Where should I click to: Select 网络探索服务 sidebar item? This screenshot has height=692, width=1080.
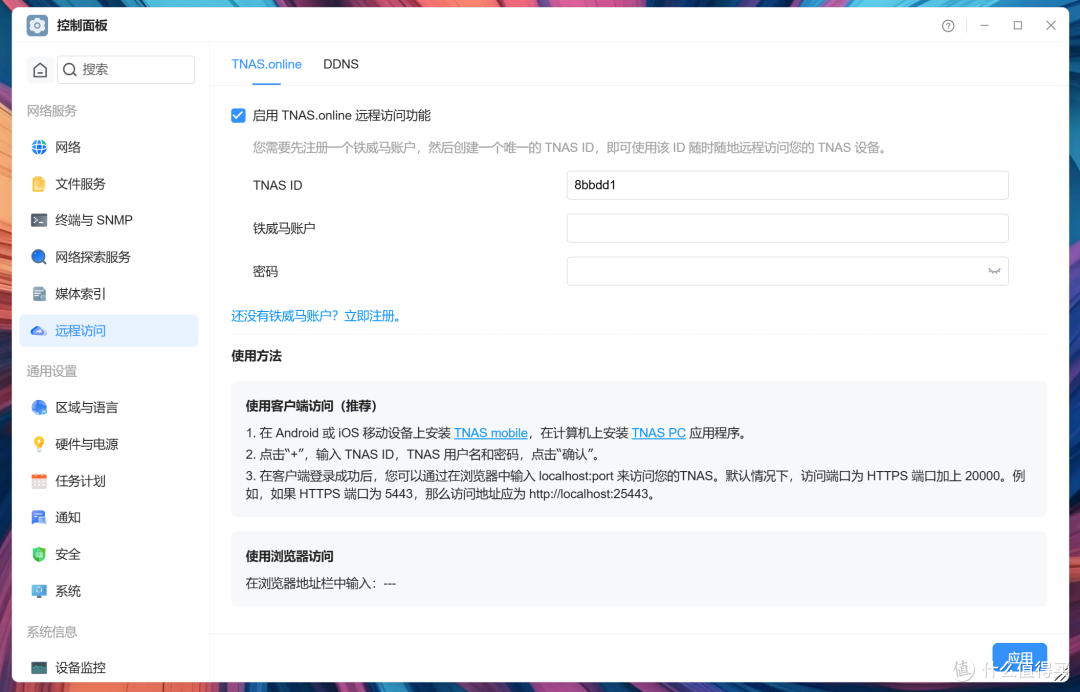pos(109,257)
